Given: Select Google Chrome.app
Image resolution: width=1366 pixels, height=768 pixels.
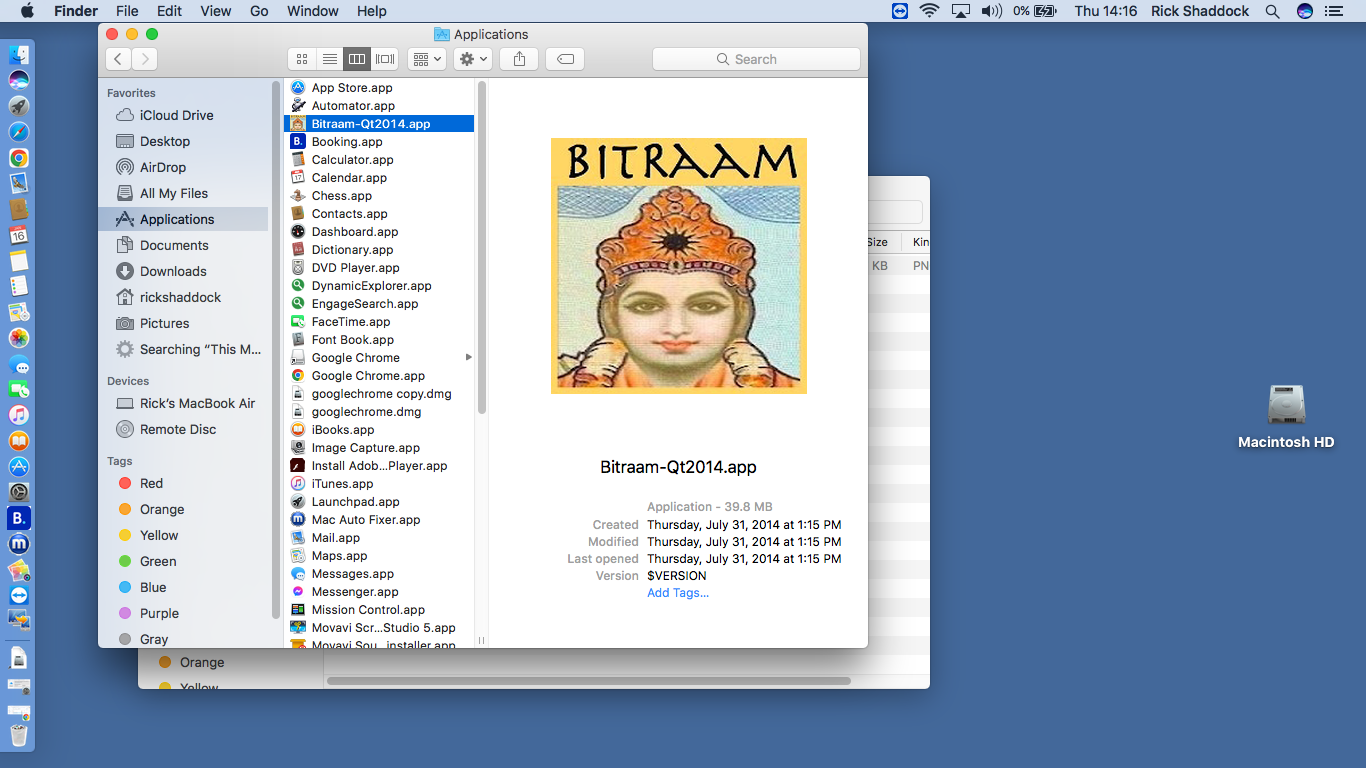Looking at the screenshot, I should coord(368,376).
